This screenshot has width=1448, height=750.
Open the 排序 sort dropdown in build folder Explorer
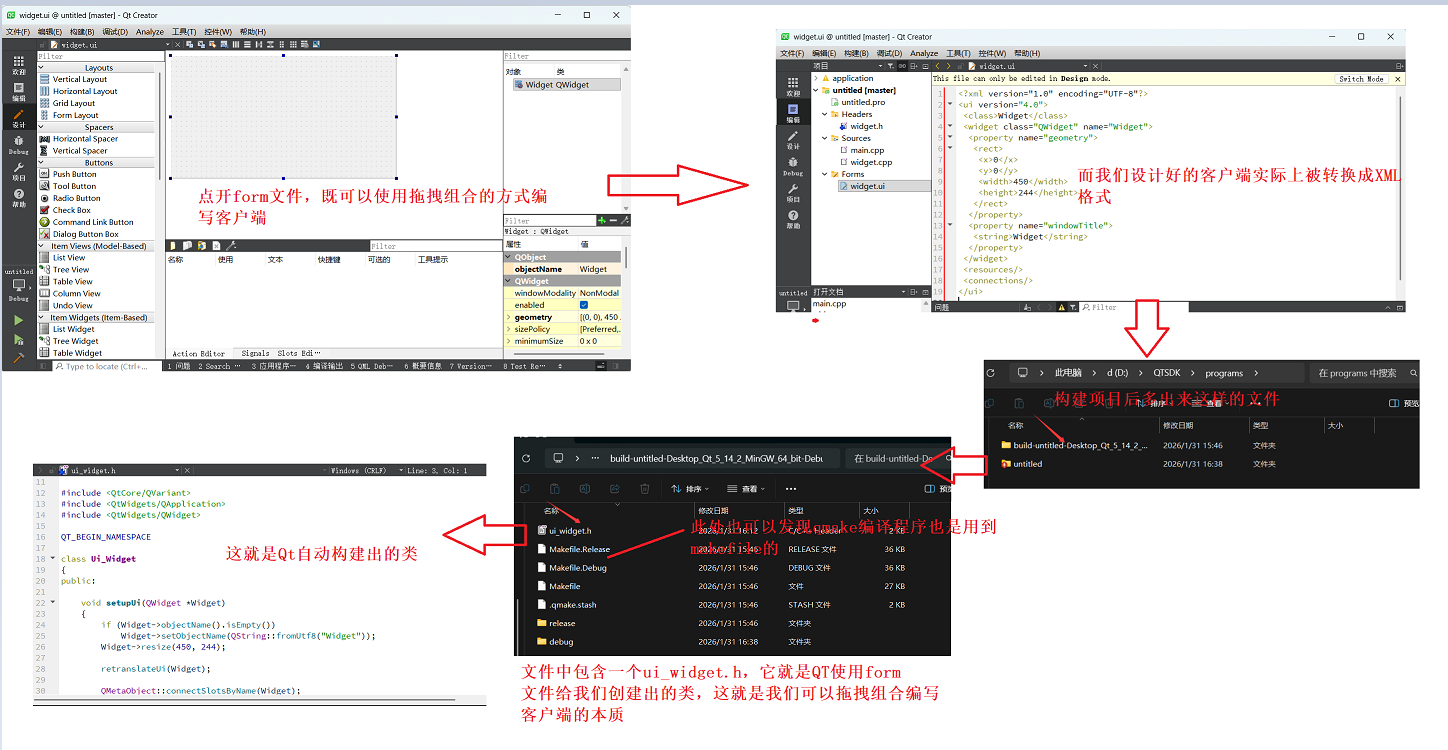(x=690, y=489)
